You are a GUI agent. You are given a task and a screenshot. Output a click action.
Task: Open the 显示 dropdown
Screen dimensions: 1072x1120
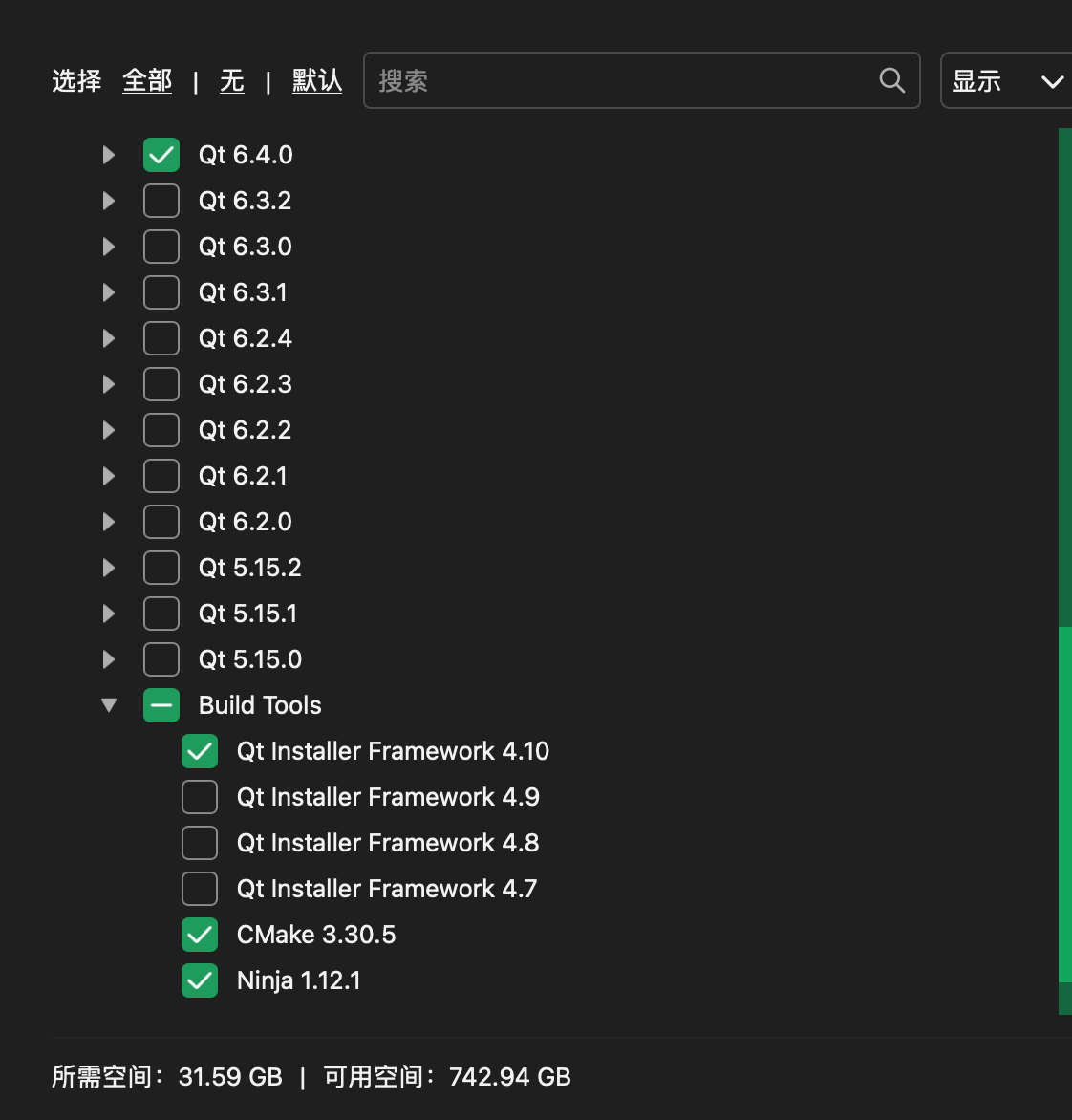pyautogui.click(x=1005, y=80)
